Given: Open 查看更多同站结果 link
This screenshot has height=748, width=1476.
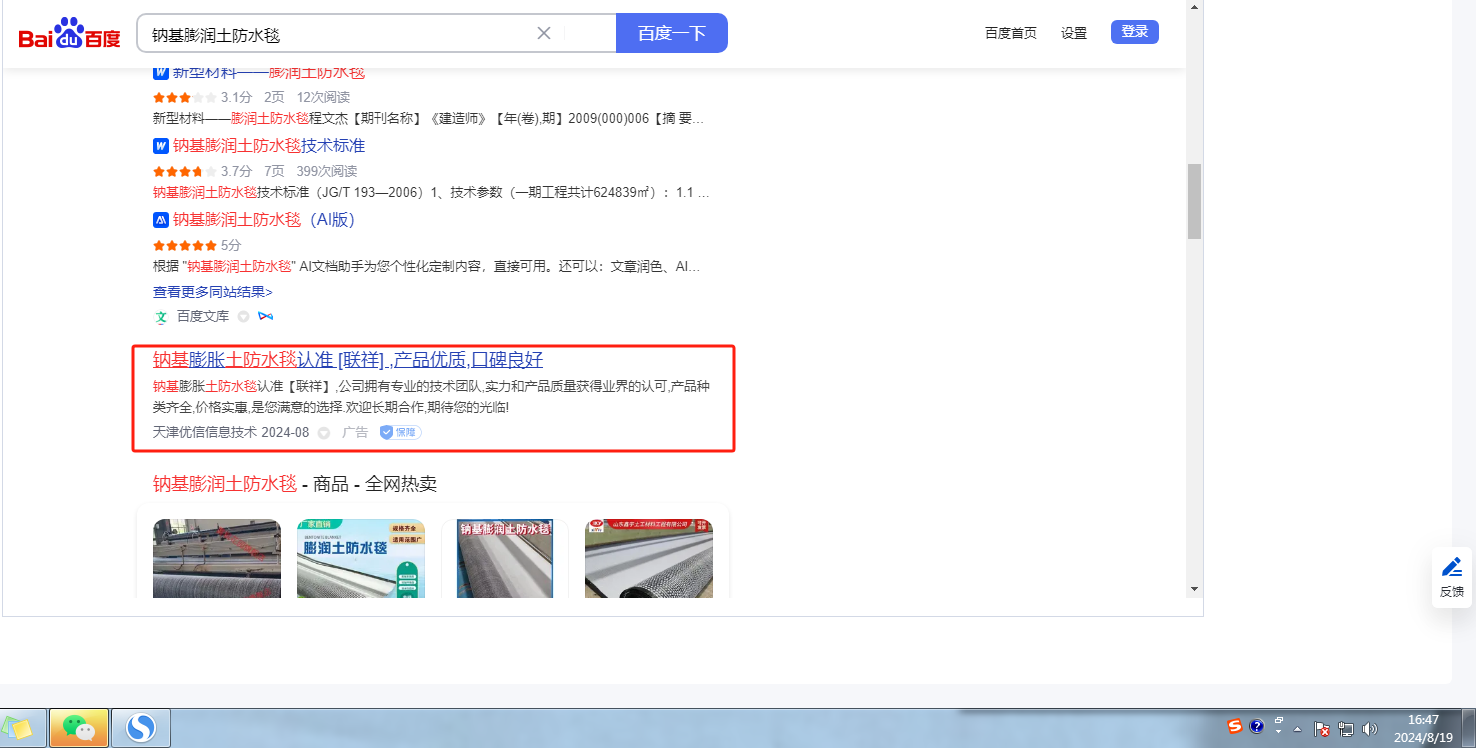Looking at the screenshot, I should [213, 292].
